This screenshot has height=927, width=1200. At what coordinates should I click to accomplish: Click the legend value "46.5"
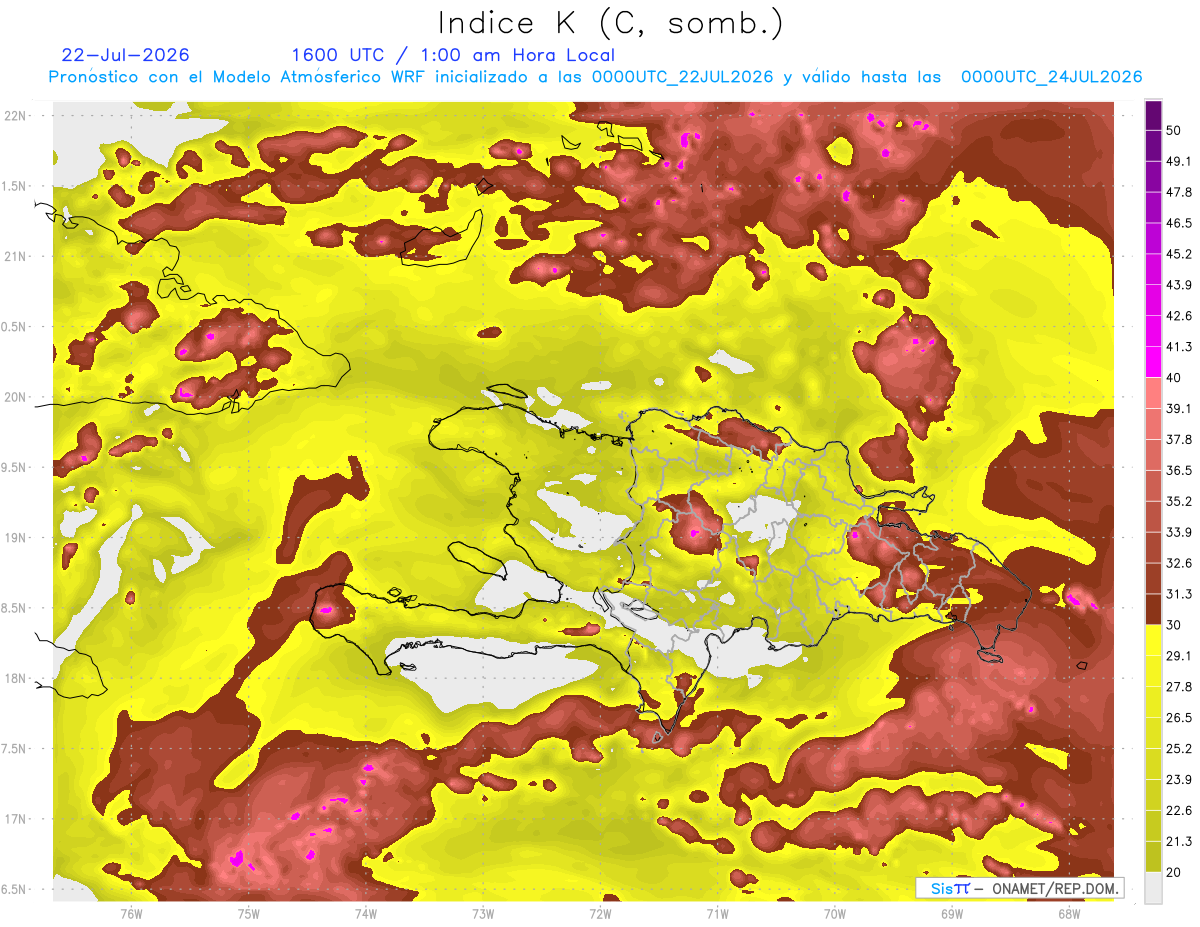pos(1178,223)
